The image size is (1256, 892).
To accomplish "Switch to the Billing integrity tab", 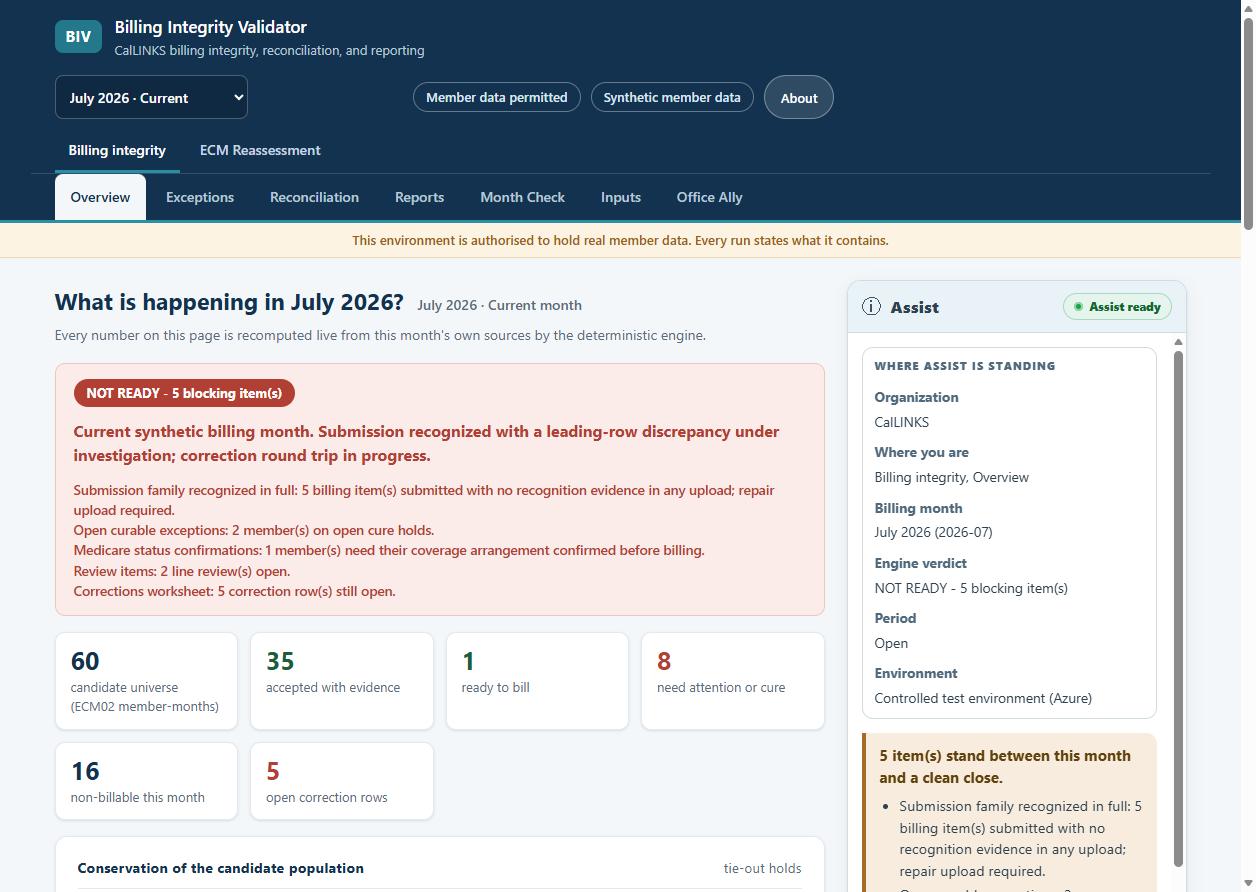I will pyautogui.click(x=117, y=150).
